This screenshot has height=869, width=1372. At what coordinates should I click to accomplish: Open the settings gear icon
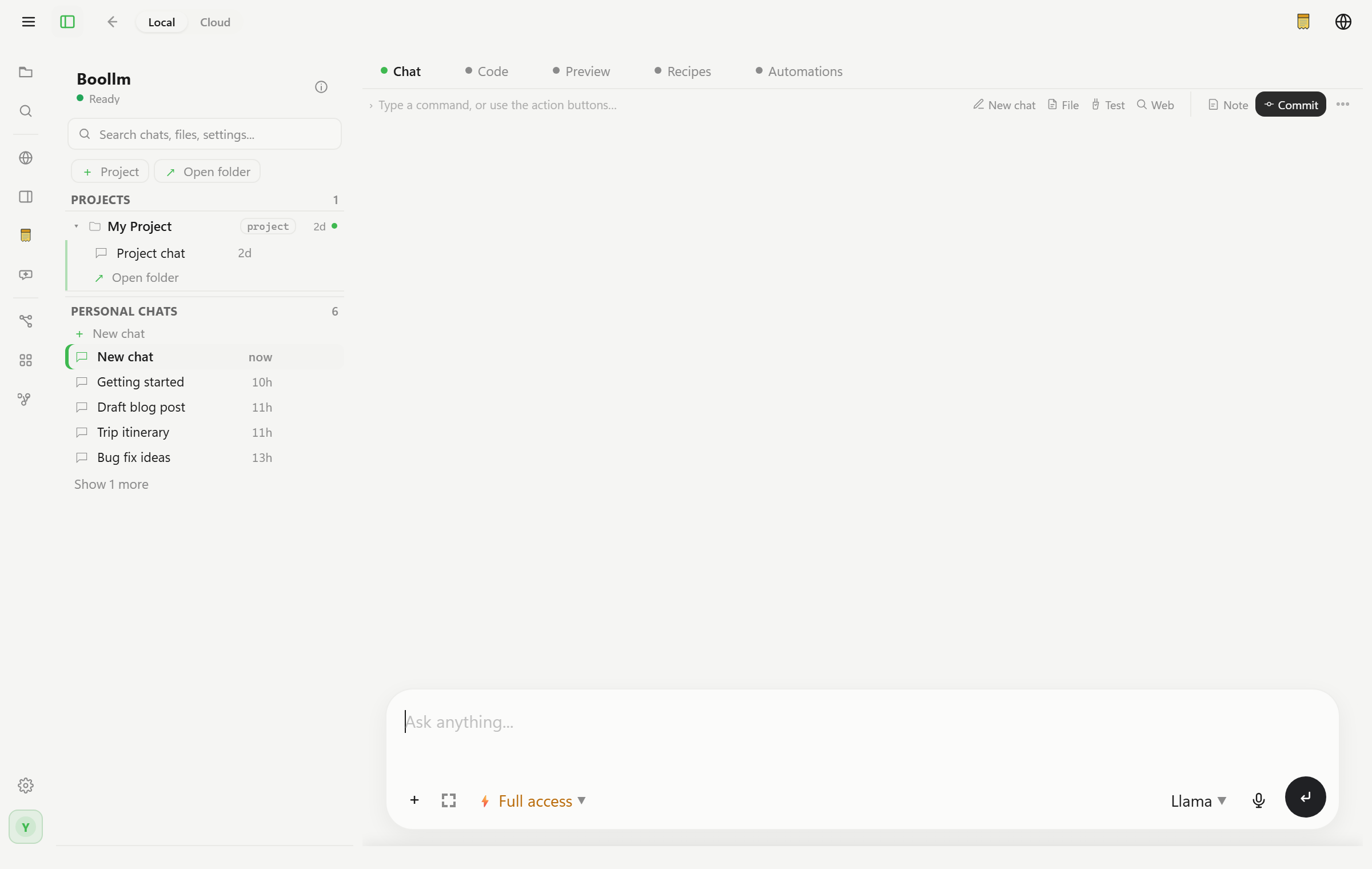[26, 786]
